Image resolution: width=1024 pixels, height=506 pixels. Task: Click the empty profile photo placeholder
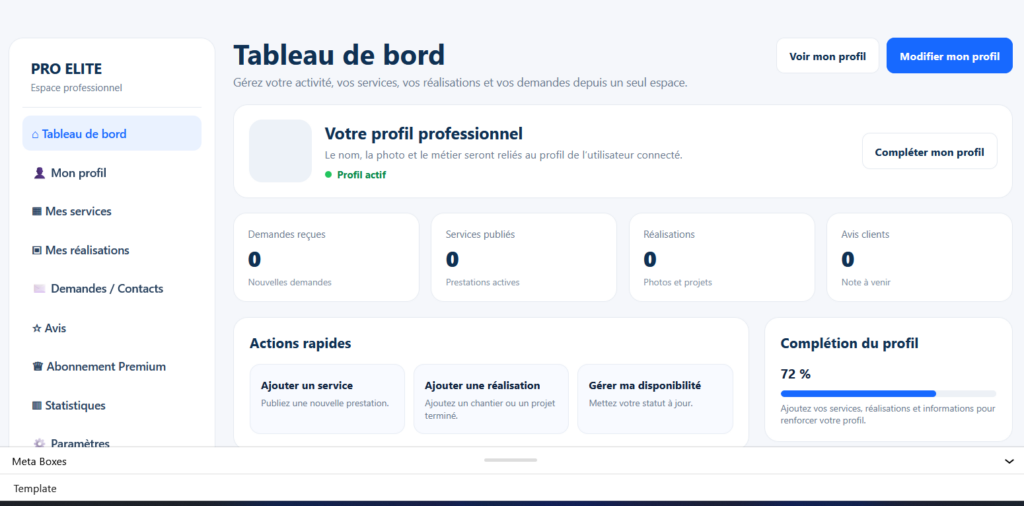point(280,151)
